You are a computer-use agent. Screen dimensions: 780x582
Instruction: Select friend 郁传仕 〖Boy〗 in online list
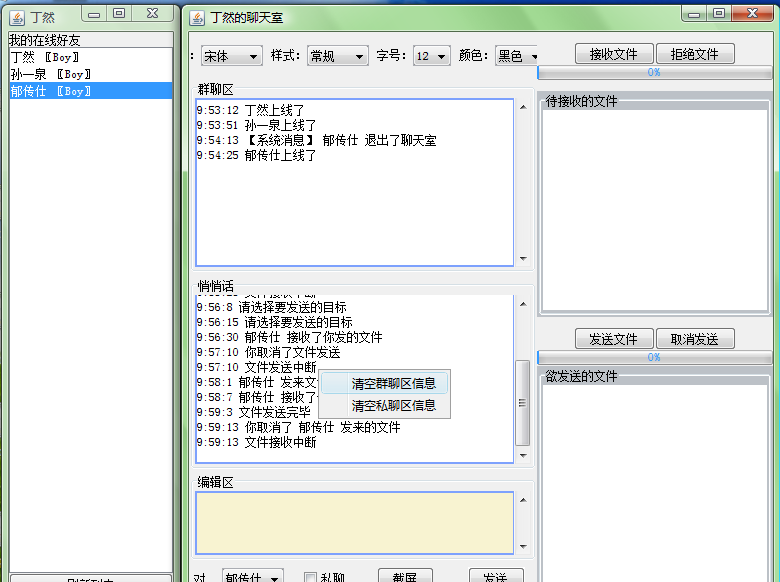click(91, 91)
